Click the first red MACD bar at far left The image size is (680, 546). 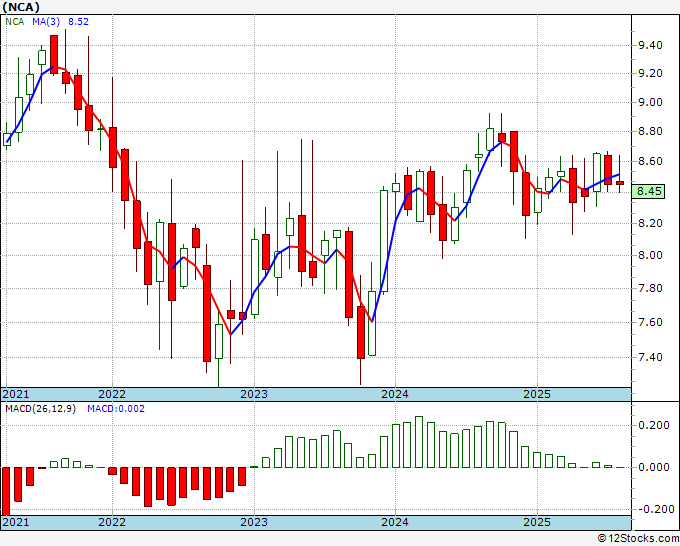6,491
